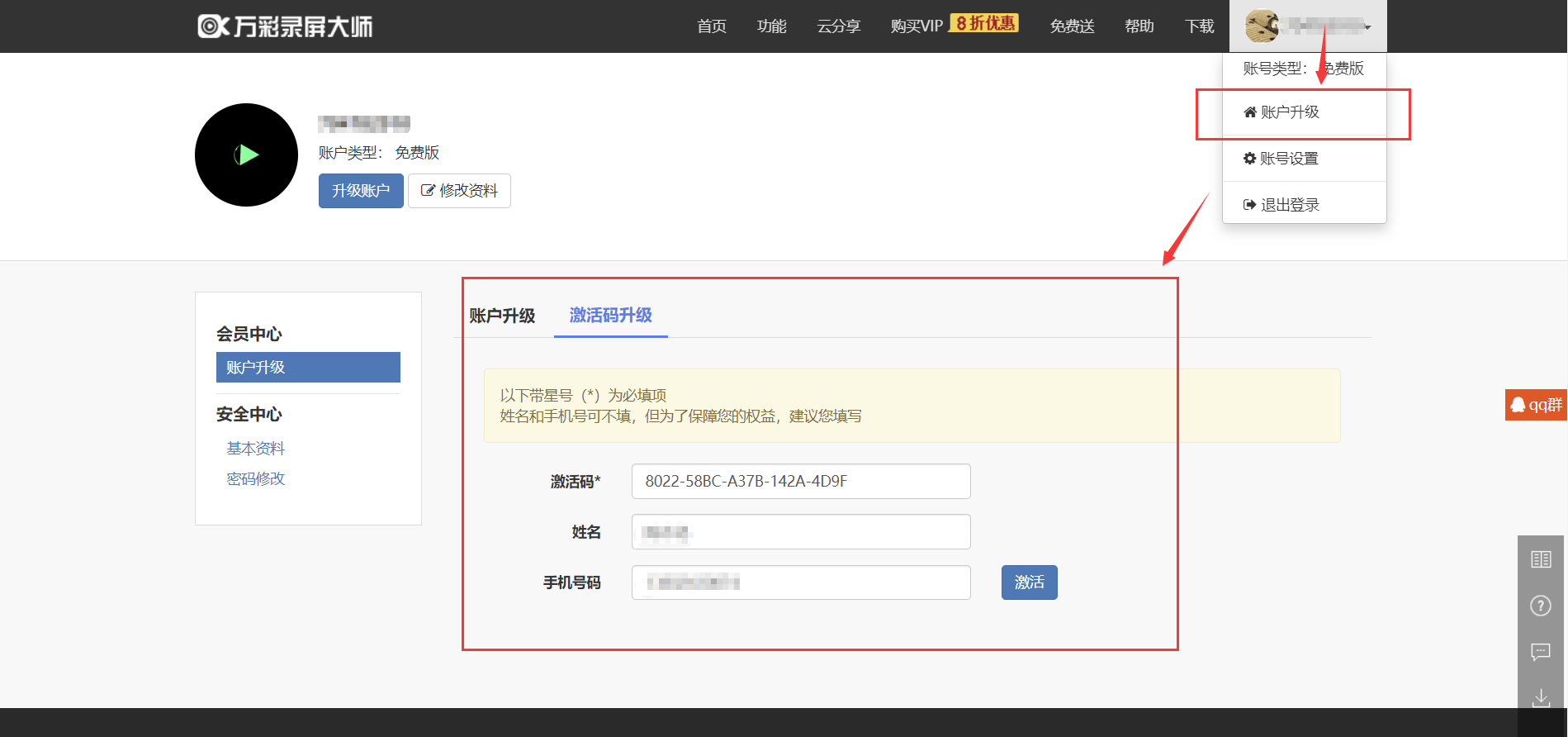Open the 免费送 menu item
This screenshot has width=1568, height=737.
click(x=1072, y=26)
